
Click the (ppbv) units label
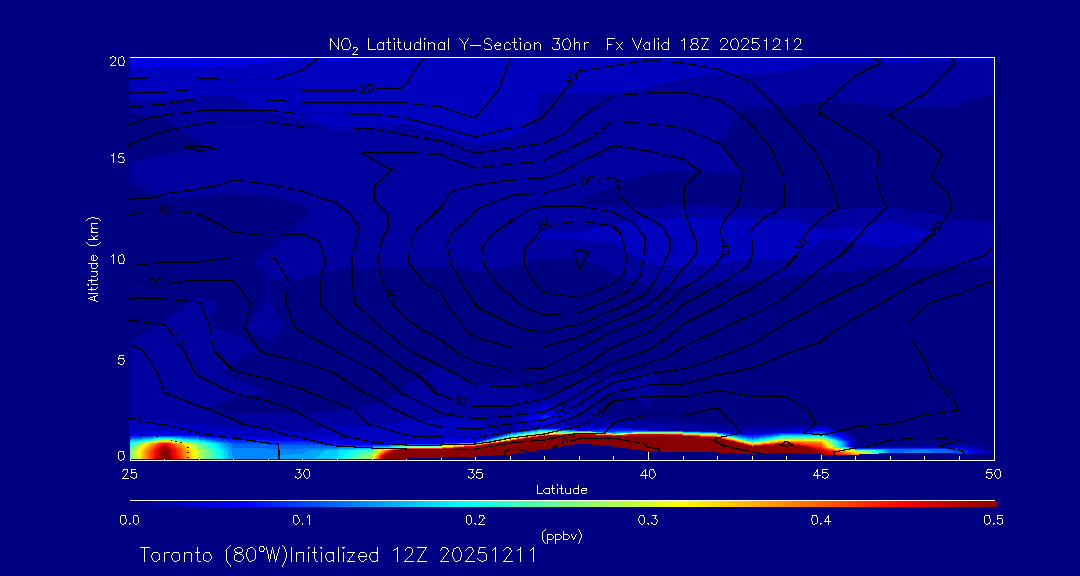[561, 536]
